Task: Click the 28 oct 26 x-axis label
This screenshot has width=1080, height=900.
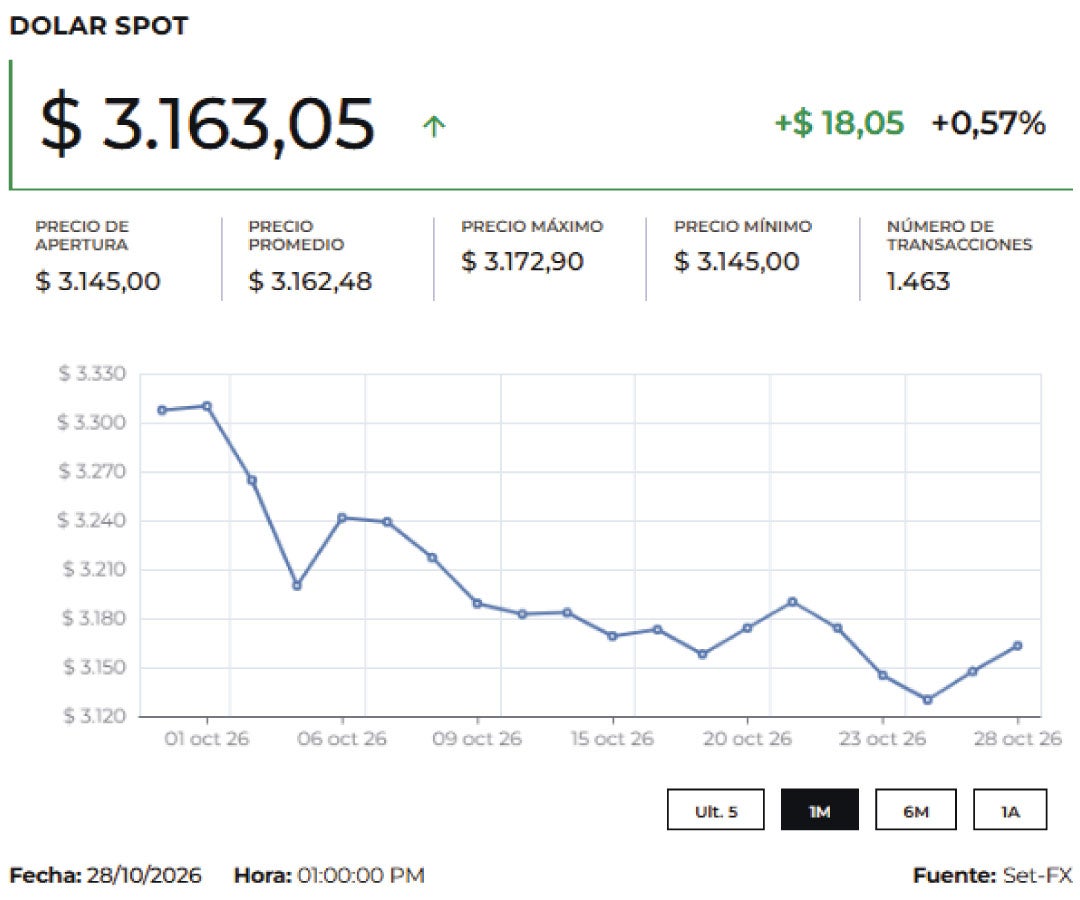Action: (x=1017, y=739)
